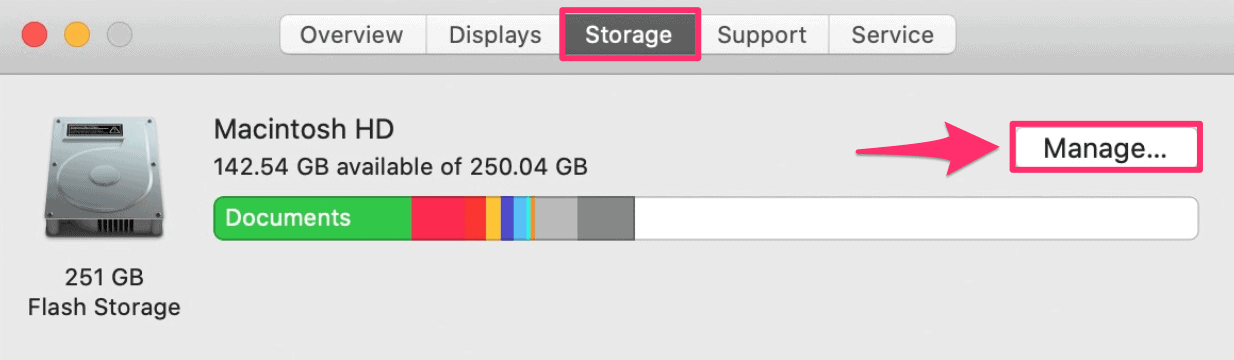The image size is (1234, 360).
Task: Click the indigo storage bar segment
Action: (507, 218)
